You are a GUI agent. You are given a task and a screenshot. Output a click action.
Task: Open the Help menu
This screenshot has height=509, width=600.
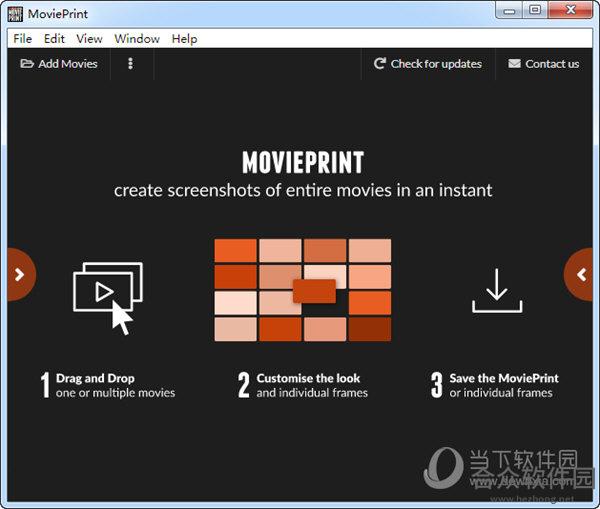(184, 39)
